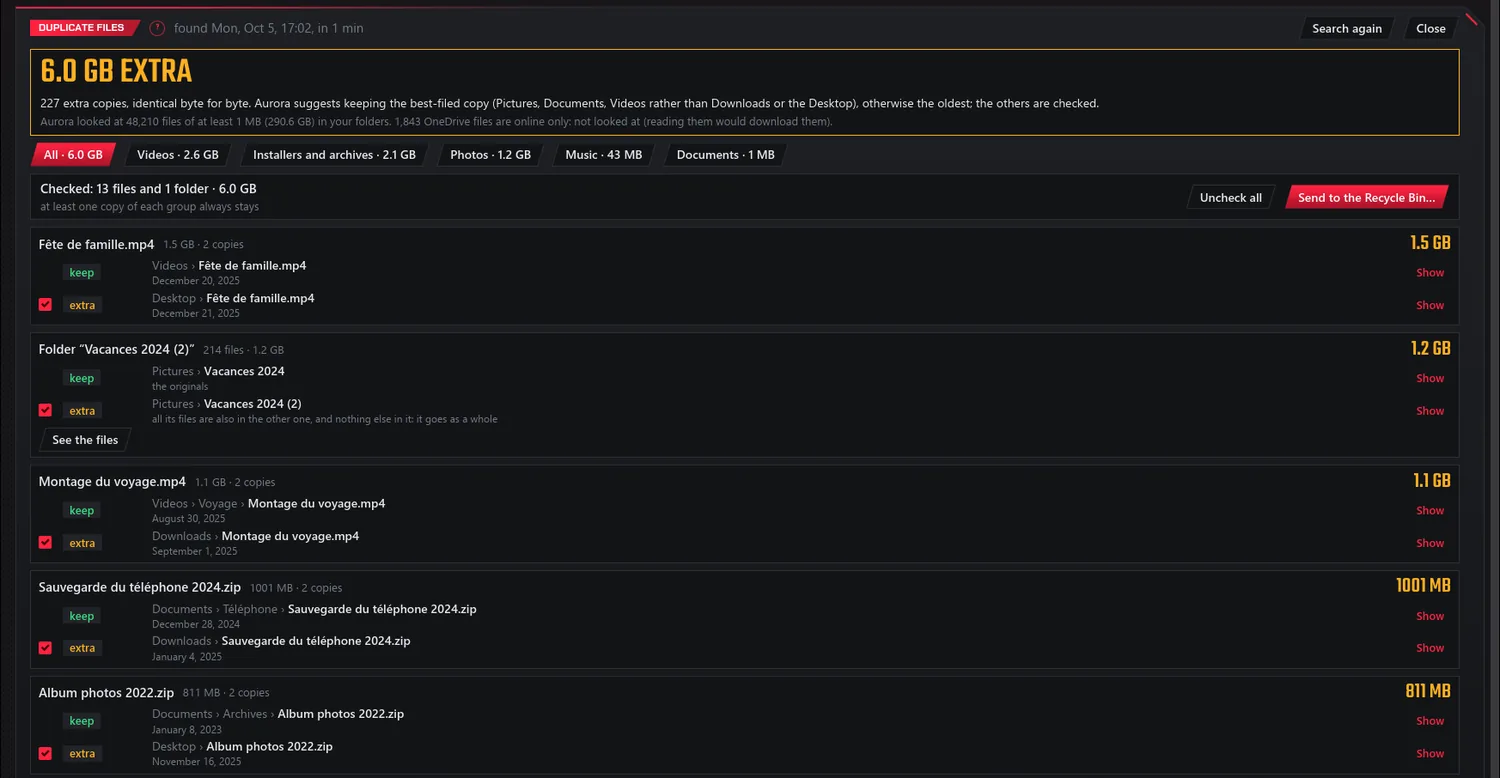Click the Album photos 2022.zip group title

pos(107,692)
